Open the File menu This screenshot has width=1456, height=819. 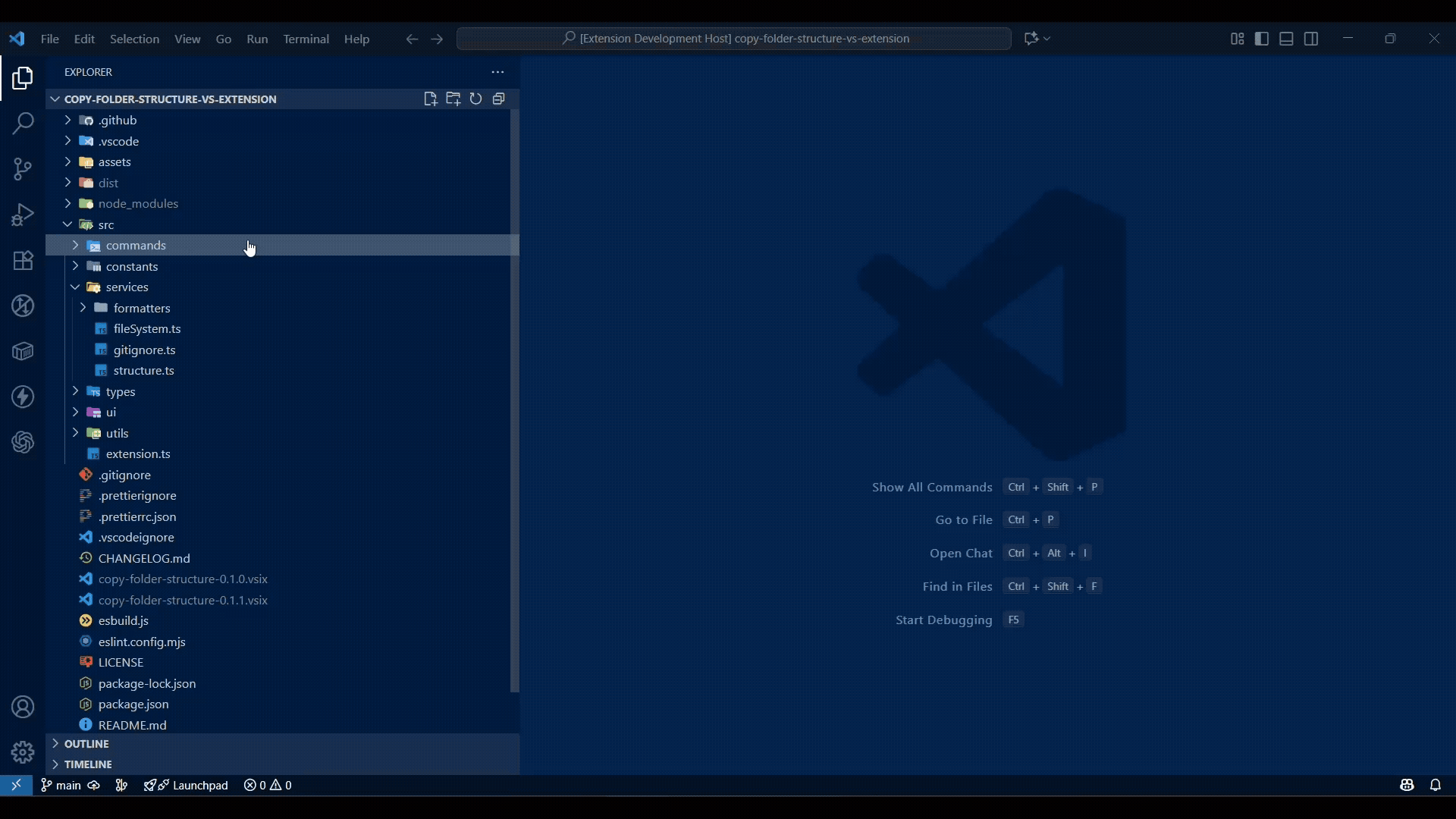[x=50, y=39]
